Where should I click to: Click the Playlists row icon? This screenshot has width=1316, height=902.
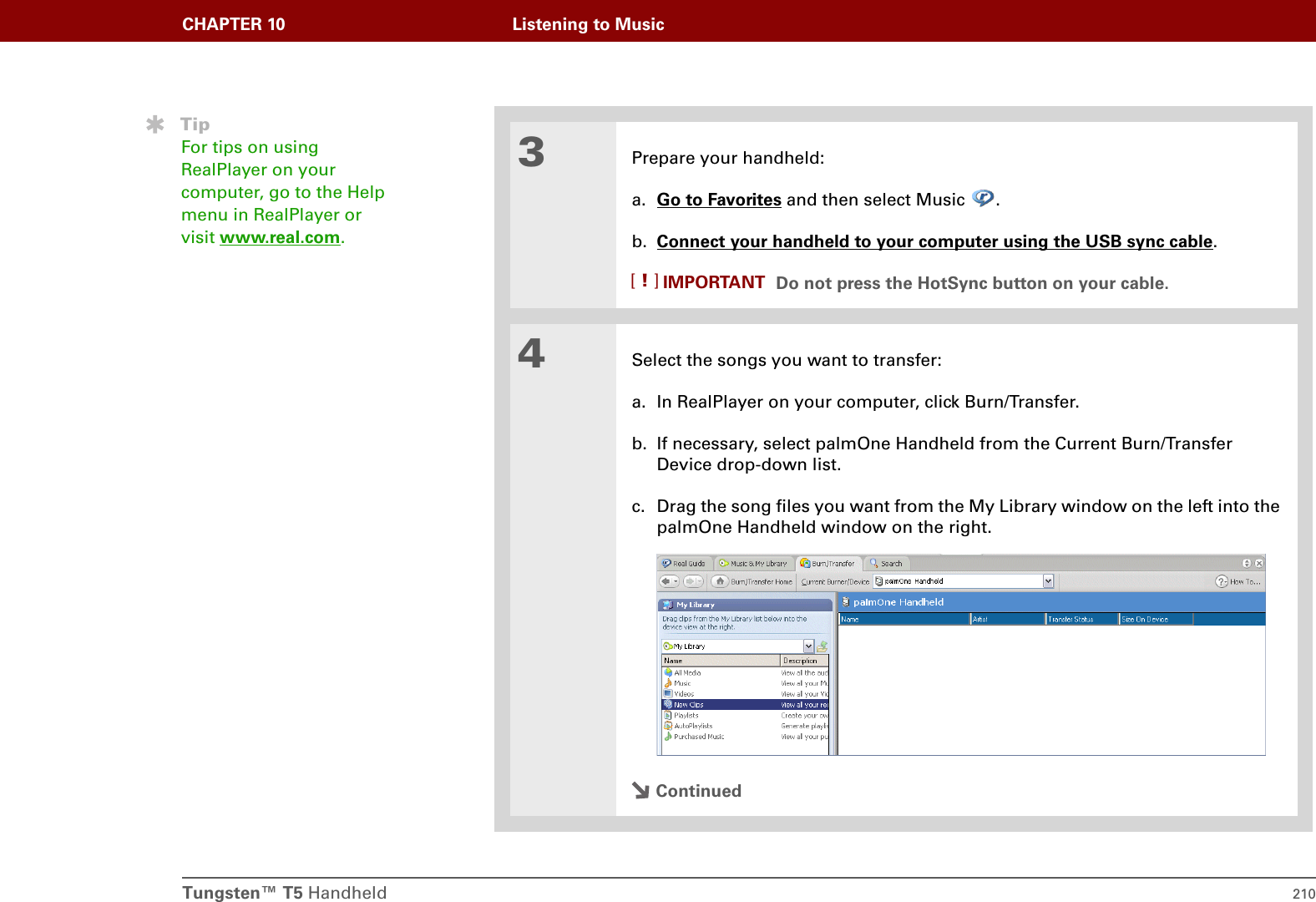coord(668,716)
